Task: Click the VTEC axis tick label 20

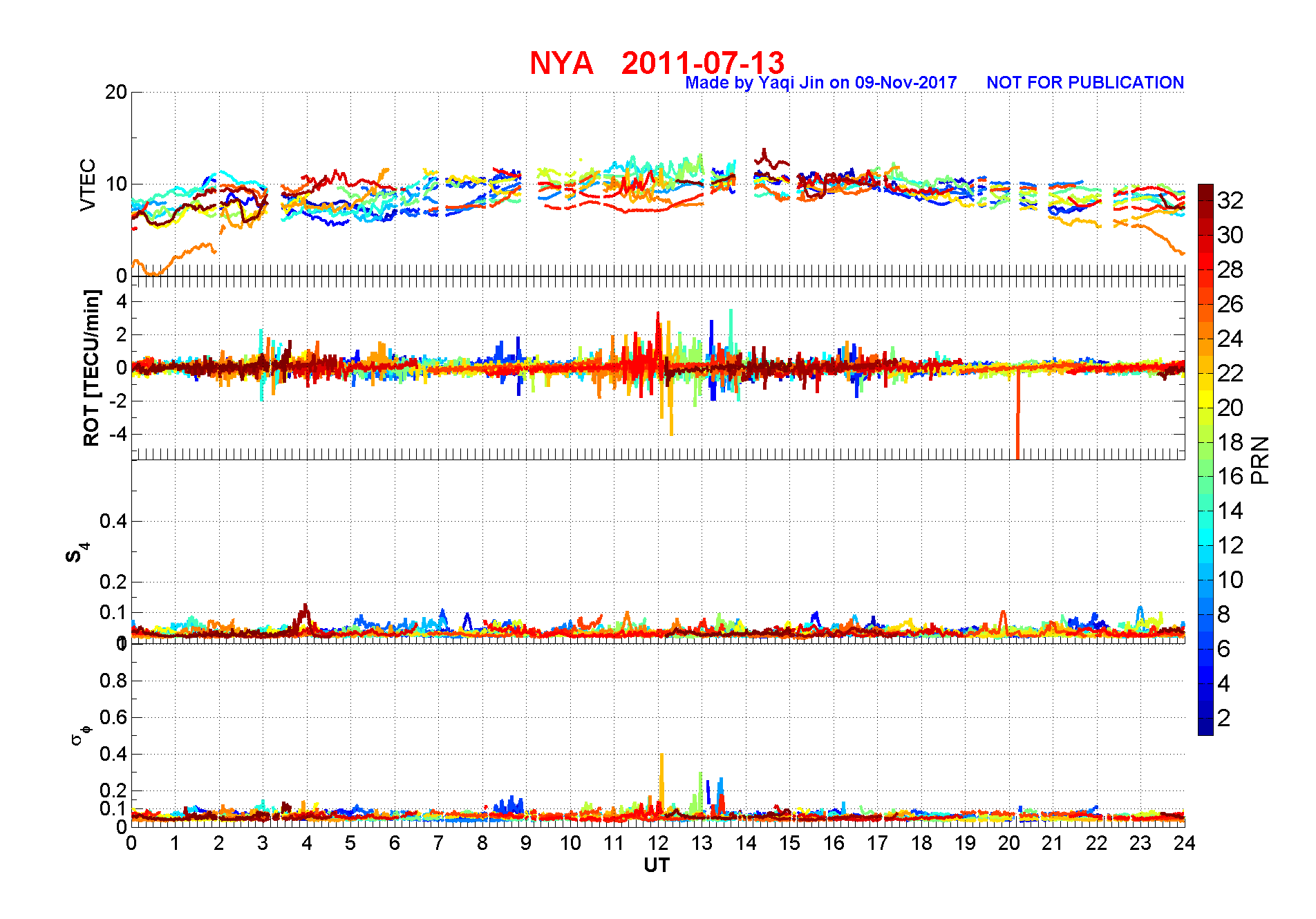Action: [x=116, y=92]
